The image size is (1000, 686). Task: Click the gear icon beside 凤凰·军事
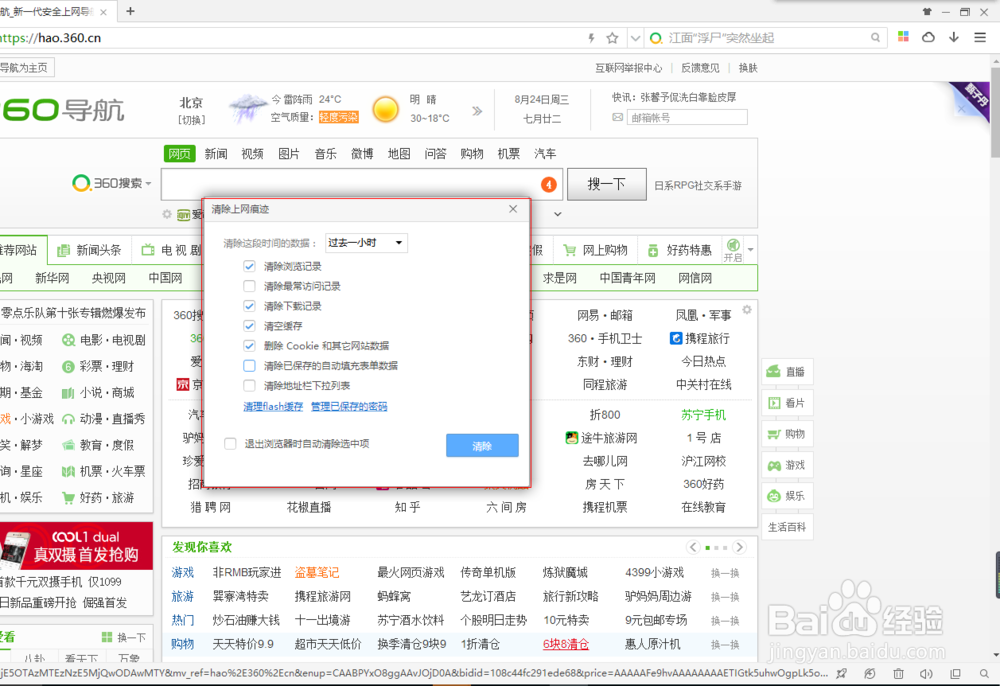[747, 310]
